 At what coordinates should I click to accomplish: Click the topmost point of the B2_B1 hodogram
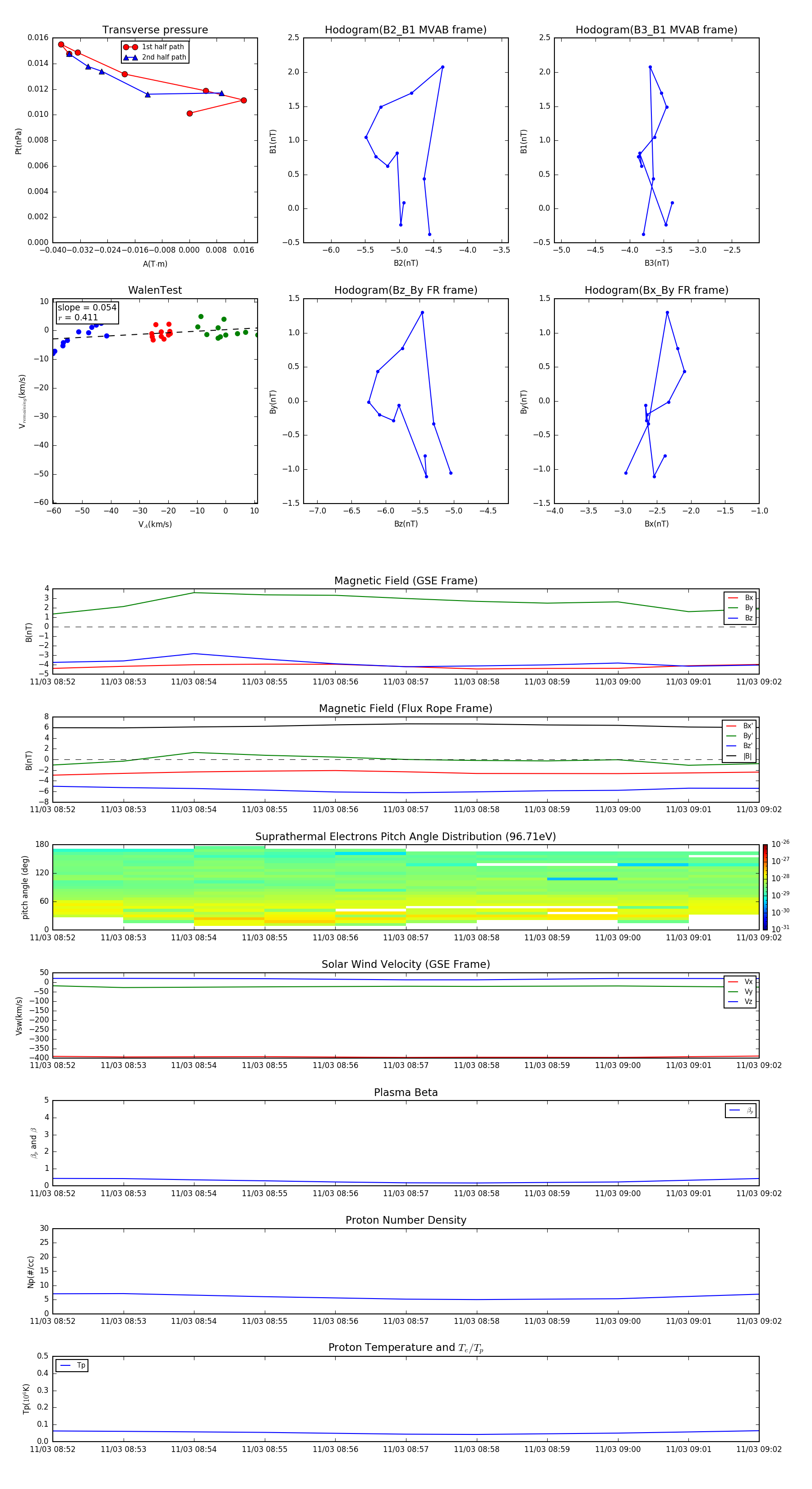(x=443, y=67)
